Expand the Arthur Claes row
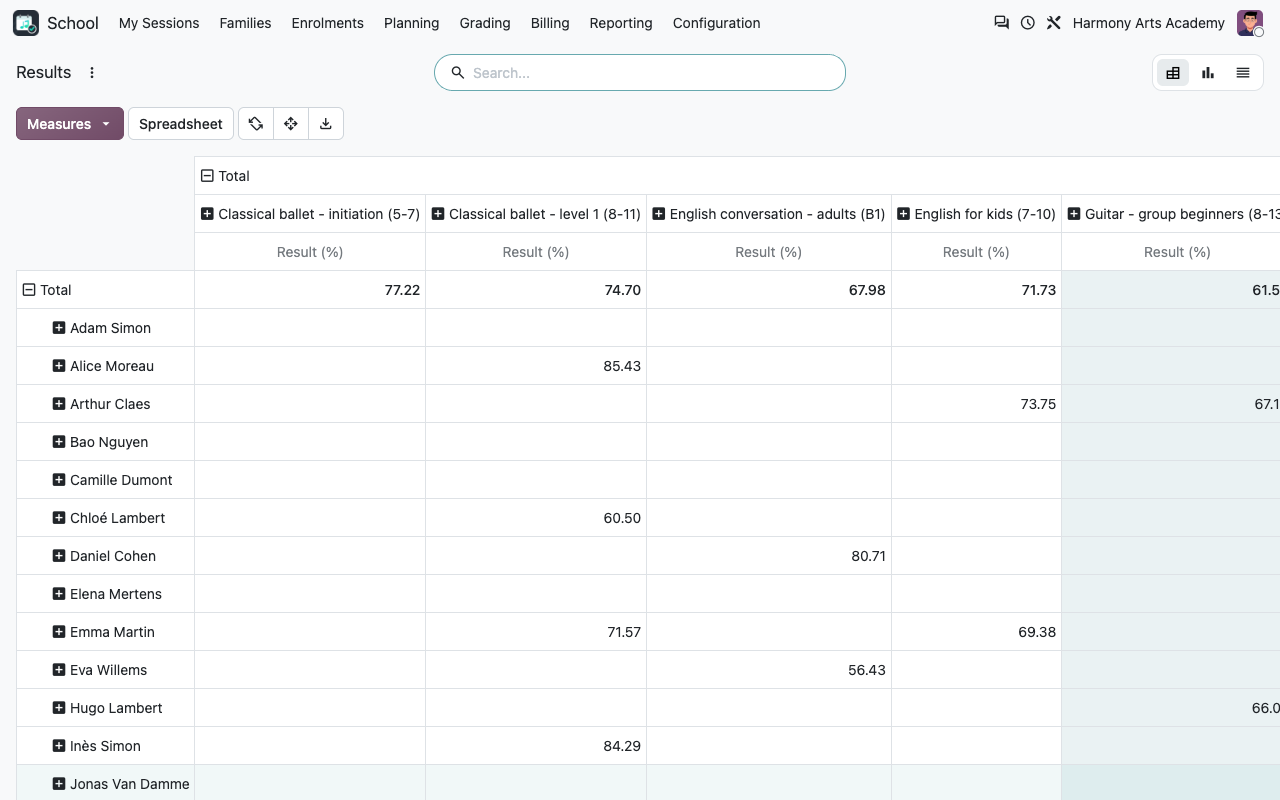 click(59, 404)
